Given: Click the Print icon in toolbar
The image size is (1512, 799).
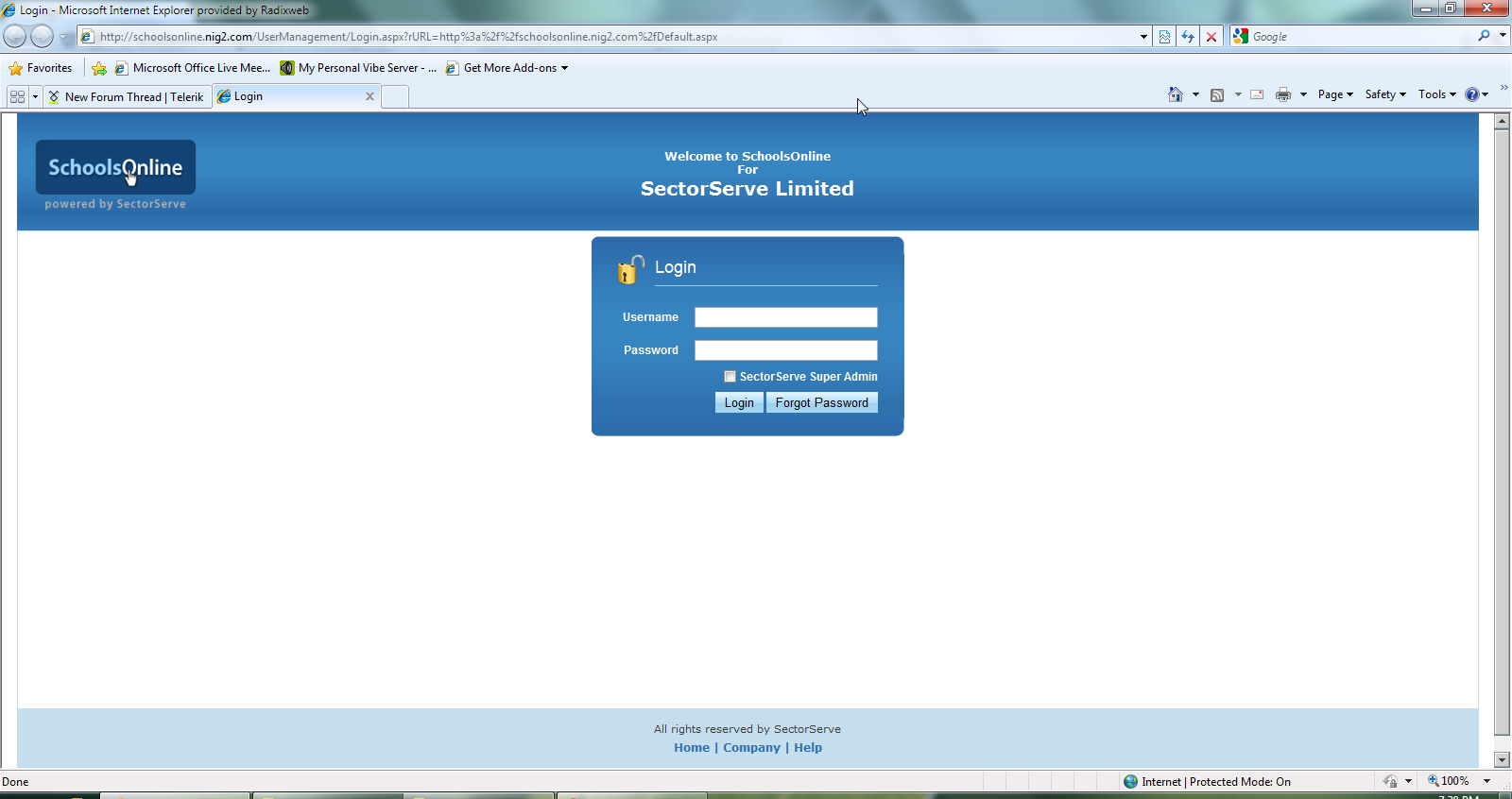Looking at the screenshot, I should [x=1282, y=94].
